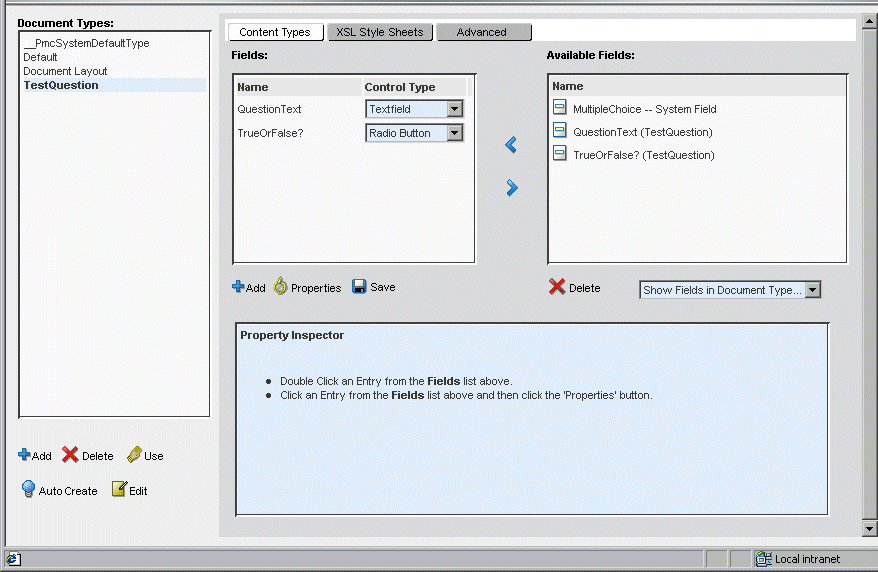Select QuestionText (TestQuestion) in Available Fields
This screenshot has height=572, width=878.
[643, 132]
